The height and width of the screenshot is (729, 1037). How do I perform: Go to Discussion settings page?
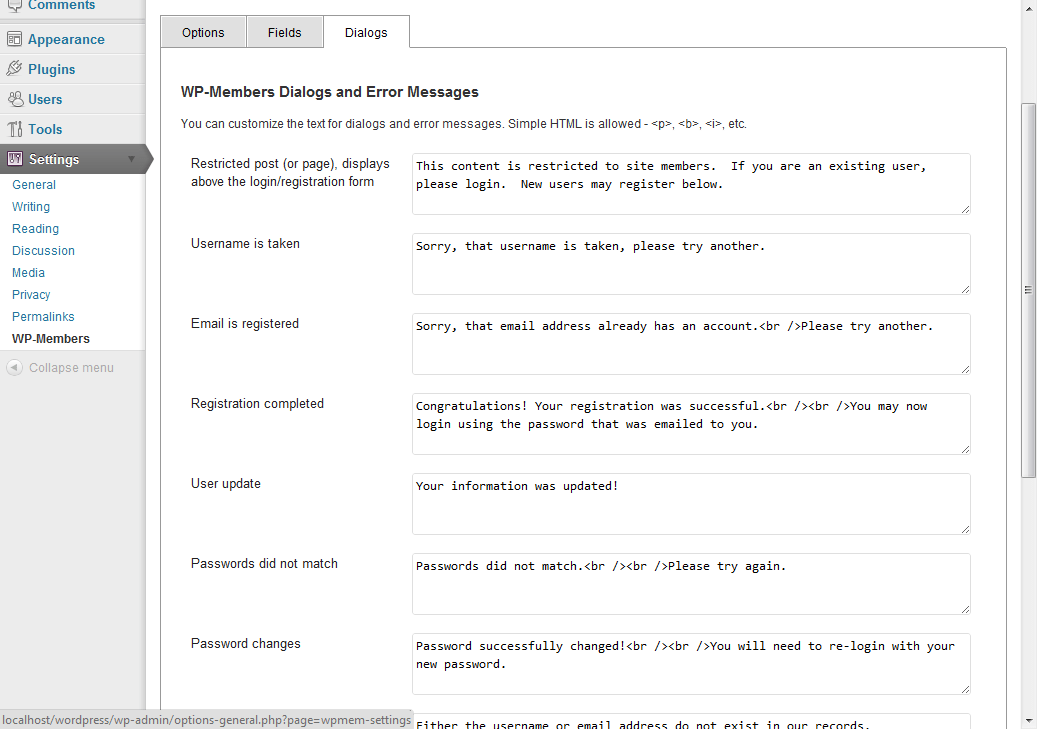coord(43,250)
